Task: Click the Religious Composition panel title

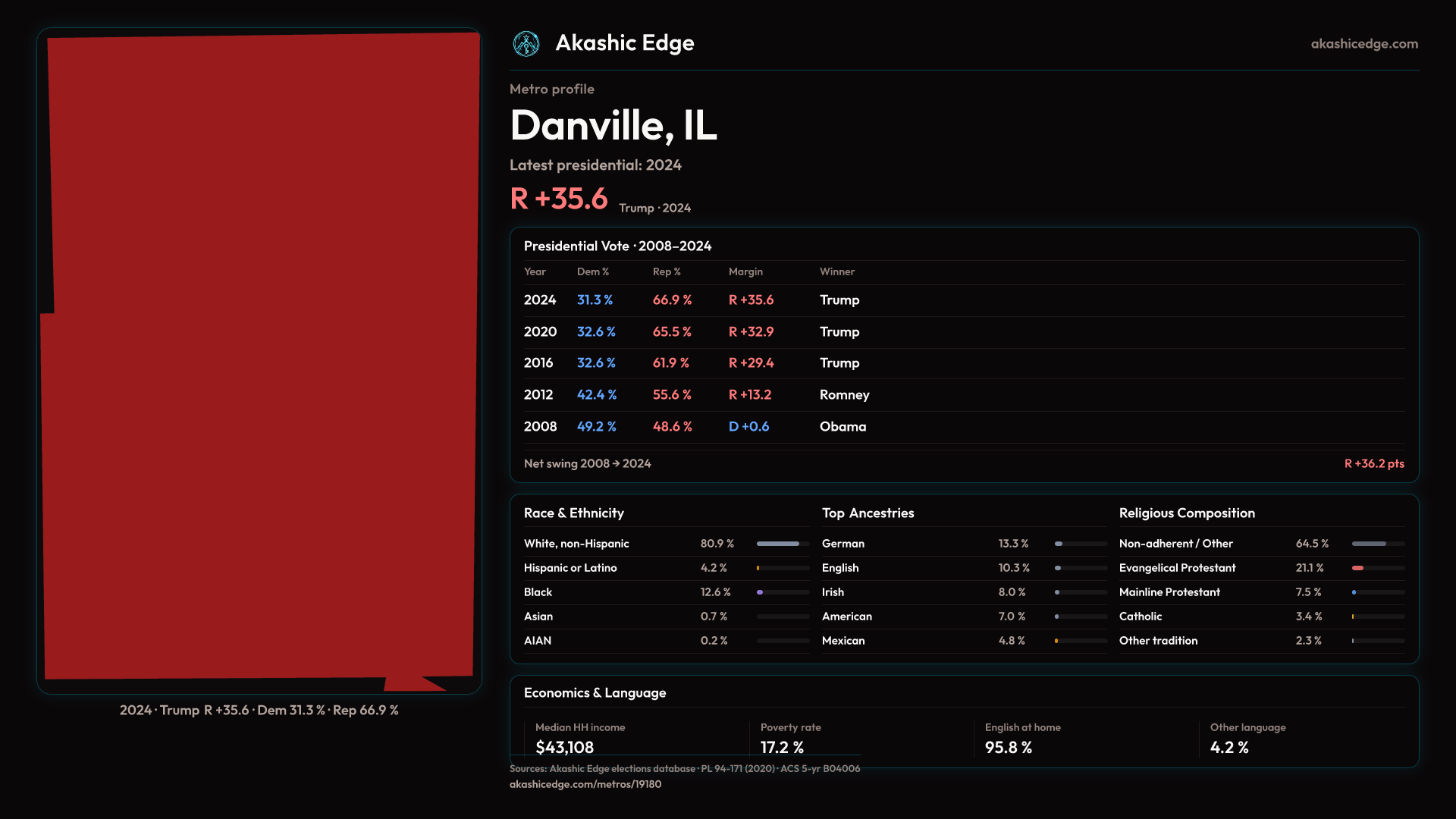Action: (1186, 513)
